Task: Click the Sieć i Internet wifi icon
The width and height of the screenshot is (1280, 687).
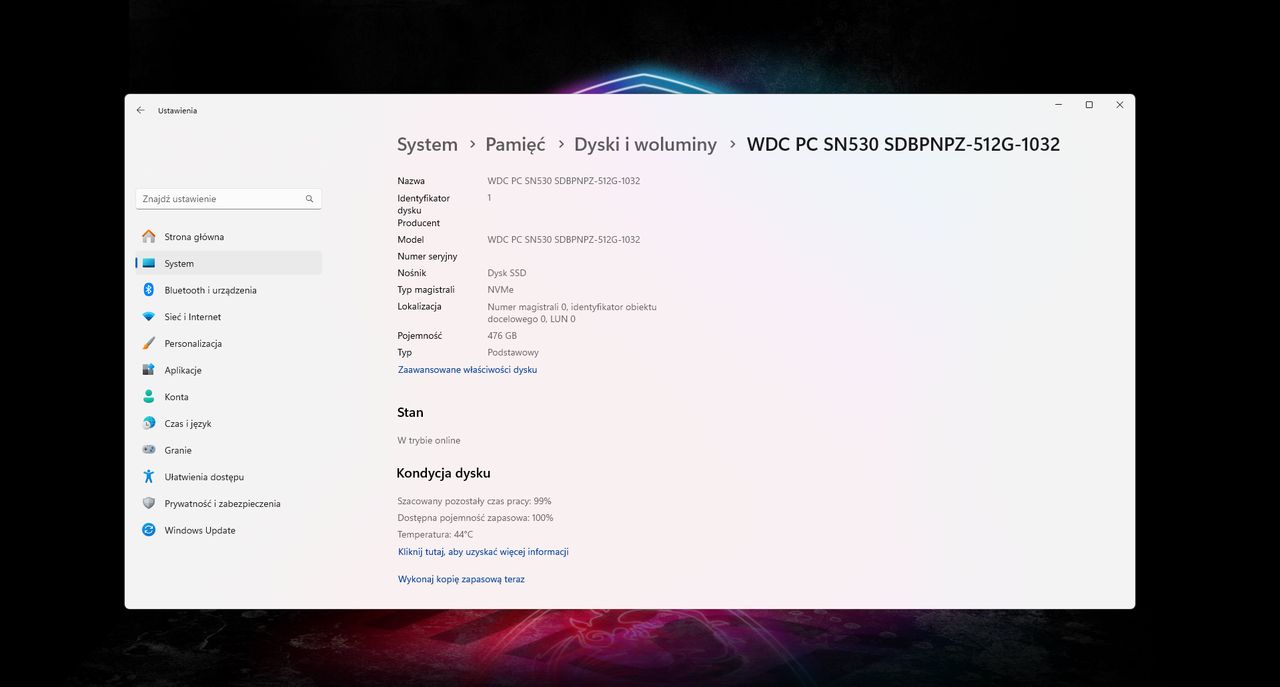Action: (x=149, y=317)
